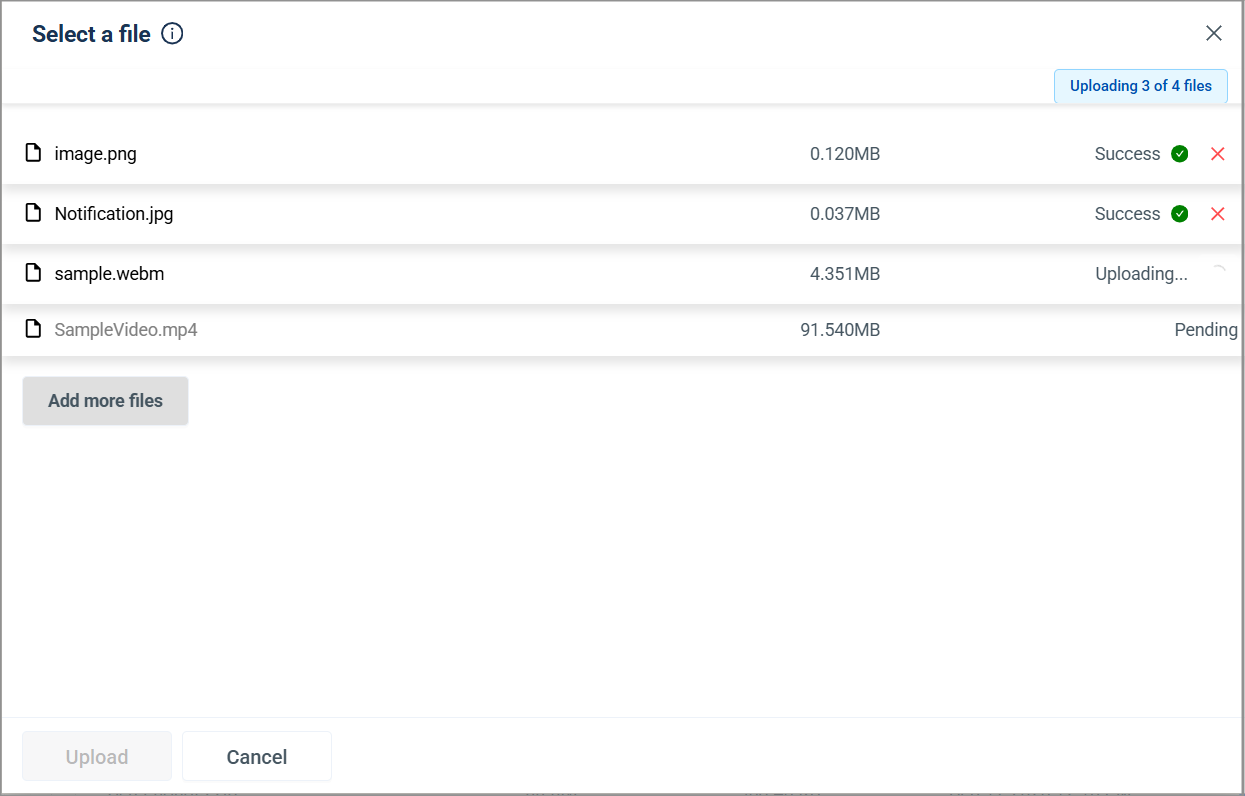Click the file icon next to Notification.jpg
Screen dimensions: 1245x796
pyautogui.click(x=34, y=213)
